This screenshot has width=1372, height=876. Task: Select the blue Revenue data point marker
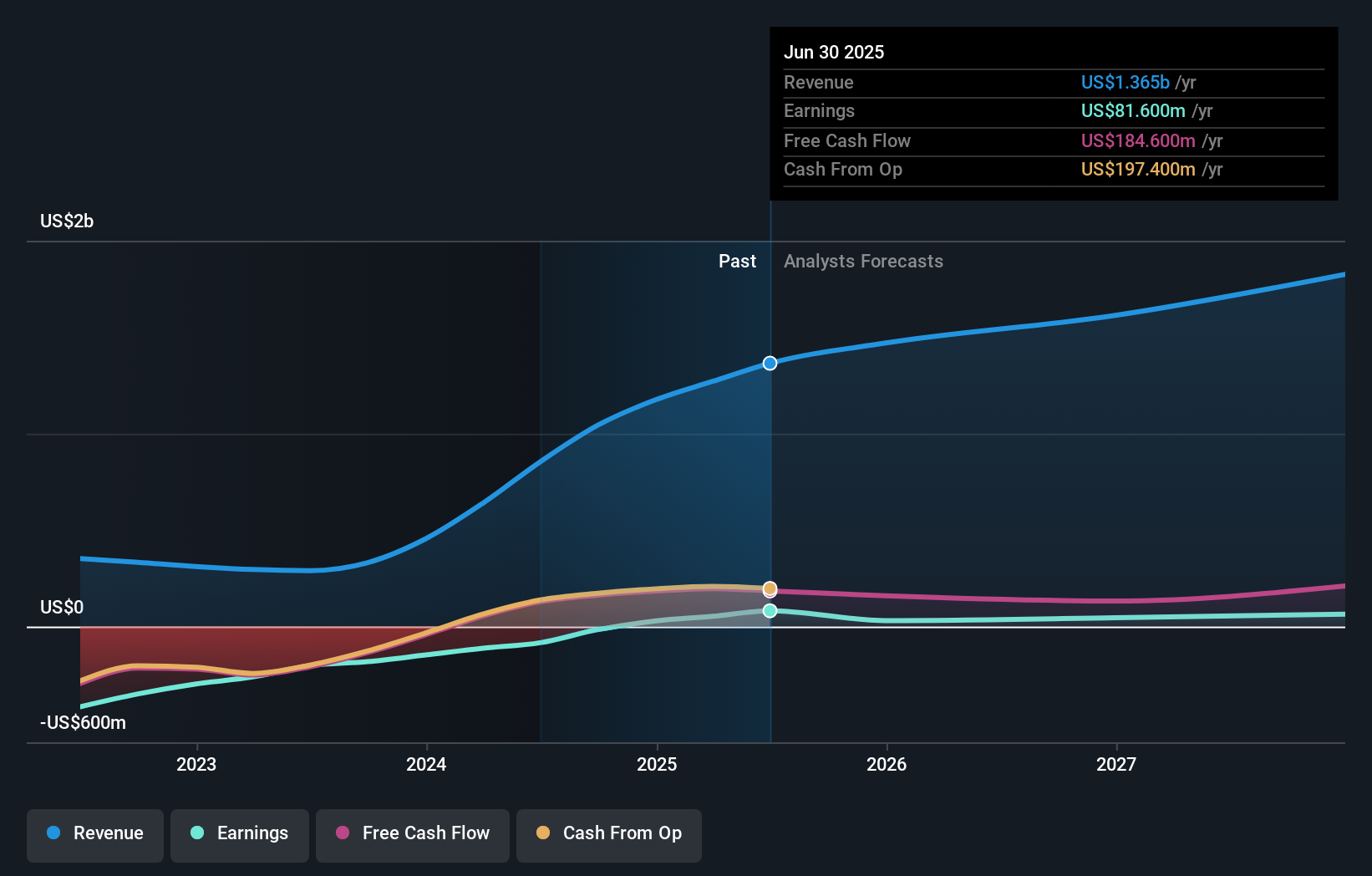[770, 363]
